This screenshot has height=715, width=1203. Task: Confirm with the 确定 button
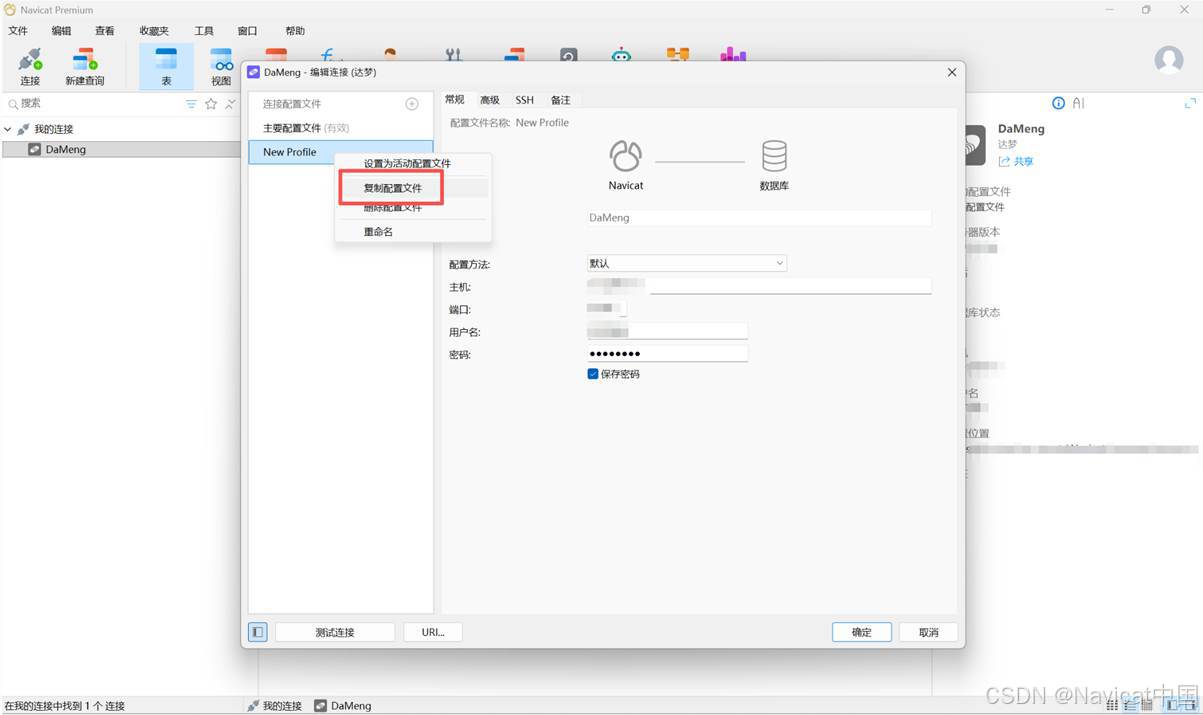pyautogui.click(x=862, y=632)
